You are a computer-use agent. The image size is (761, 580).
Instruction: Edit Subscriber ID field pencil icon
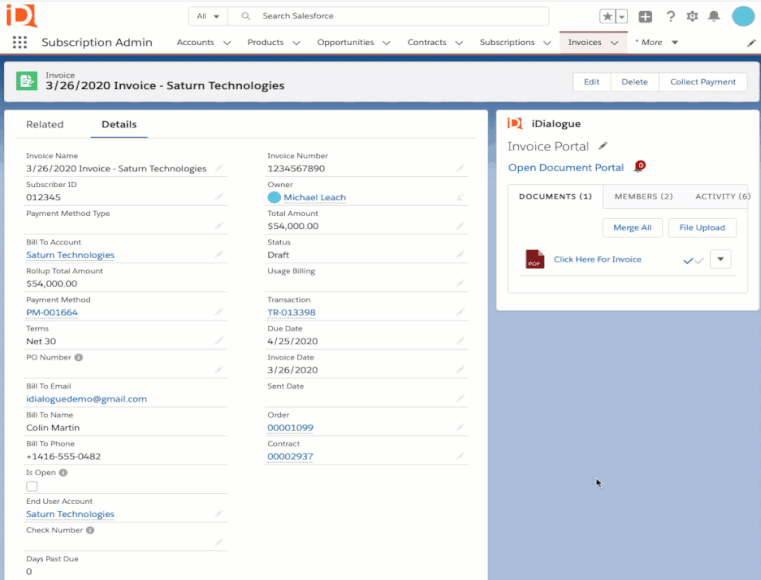[219, 197]
